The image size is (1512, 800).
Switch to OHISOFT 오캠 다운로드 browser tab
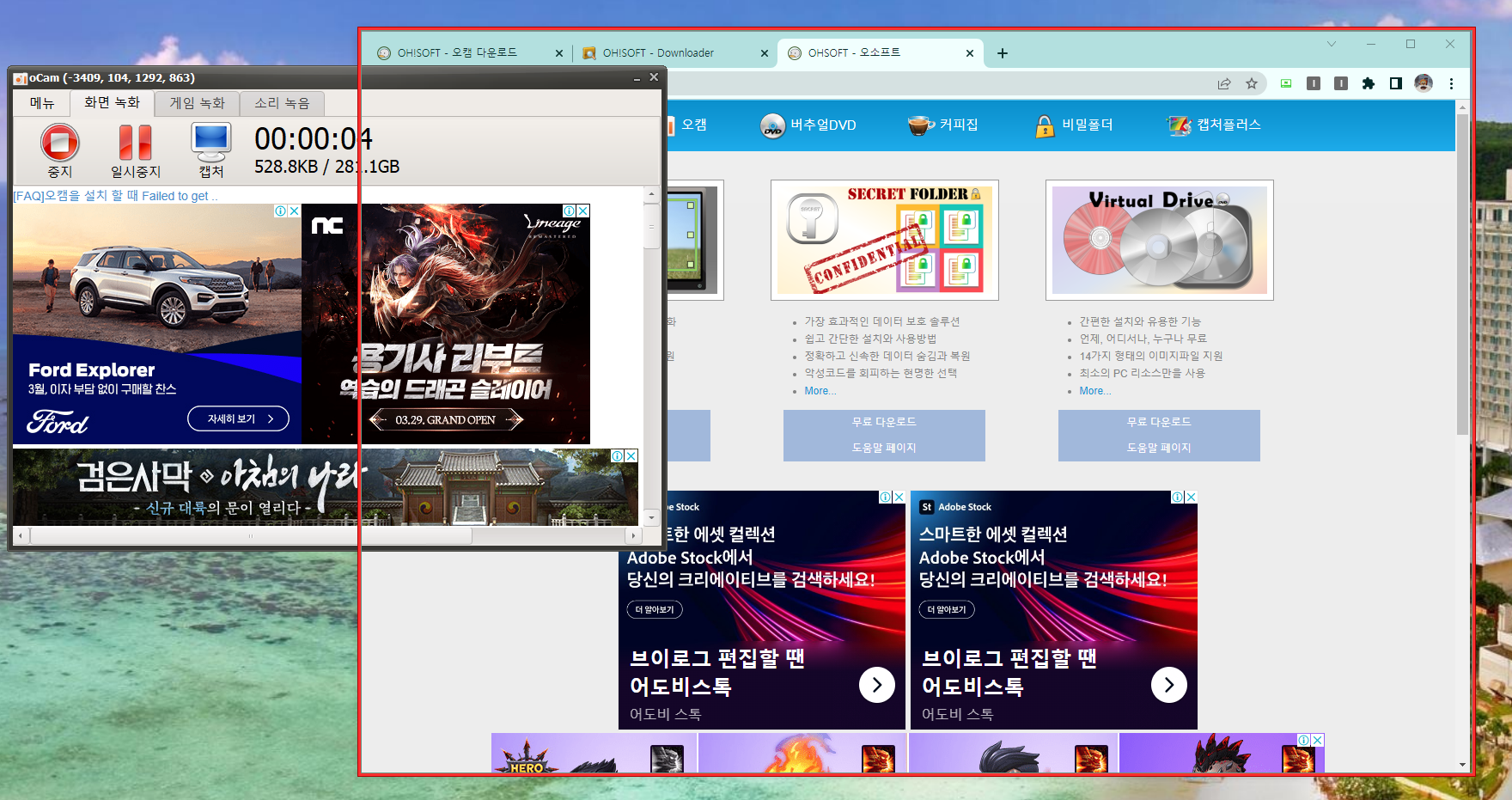point(457,52)
